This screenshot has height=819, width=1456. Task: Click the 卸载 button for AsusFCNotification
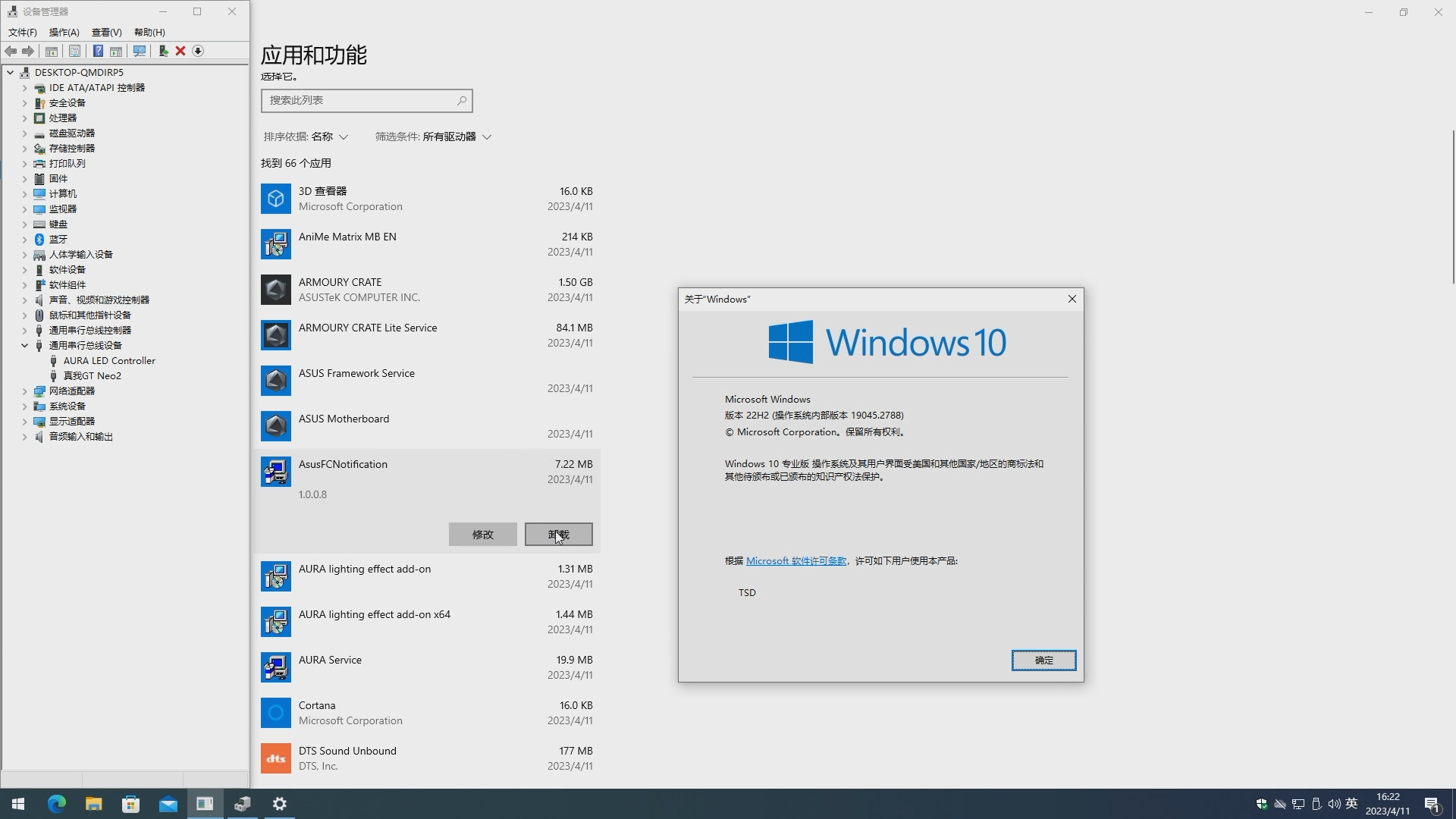pos(559,535)
